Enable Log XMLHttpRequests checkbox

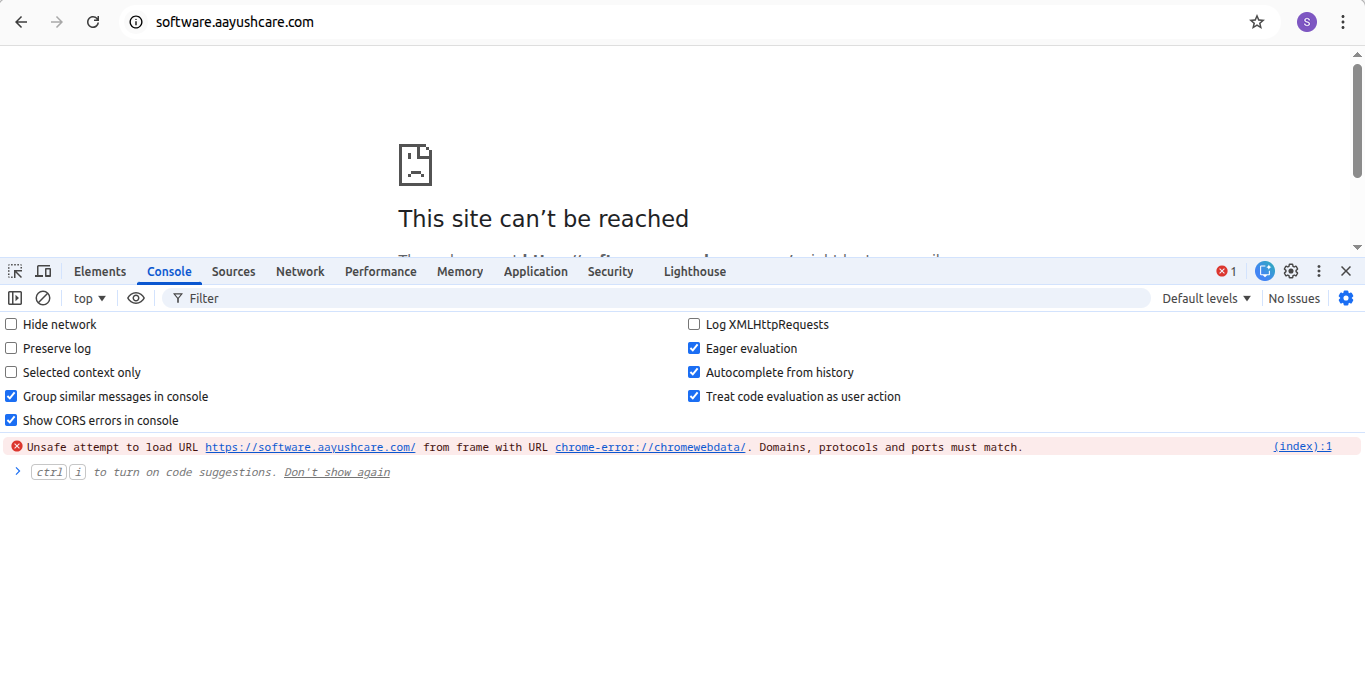tap(694, 324)
